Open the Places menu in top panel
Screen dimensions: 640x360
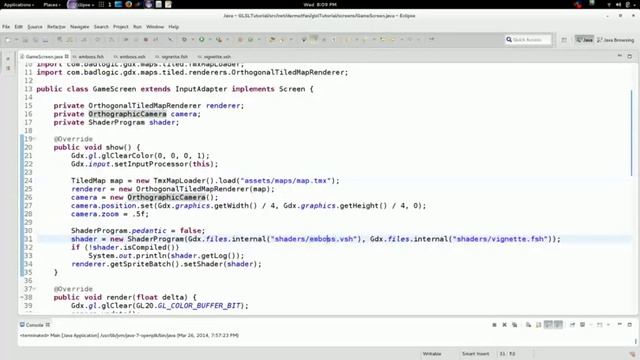[52, 4]
